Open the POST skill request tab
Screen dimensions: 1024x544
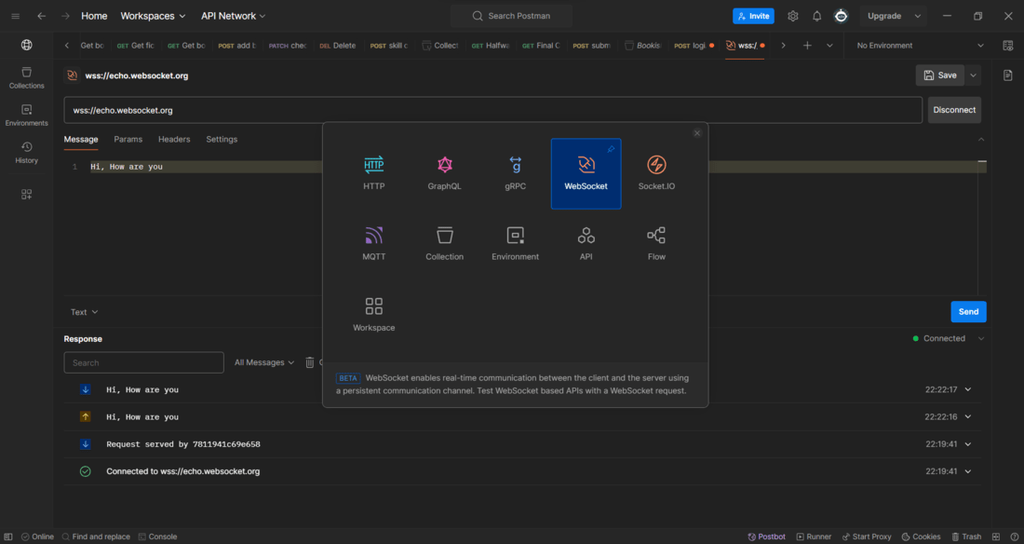point(389,45)
